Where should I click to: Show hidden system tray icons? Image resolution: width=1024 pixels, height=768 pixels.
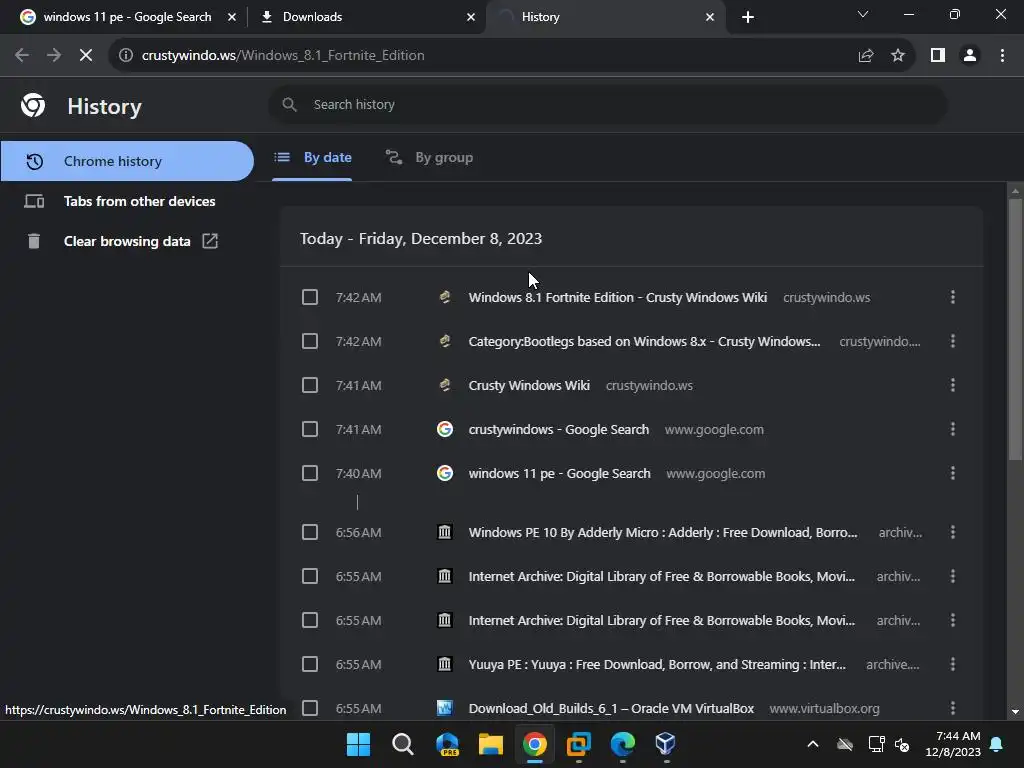click(813, 744)
